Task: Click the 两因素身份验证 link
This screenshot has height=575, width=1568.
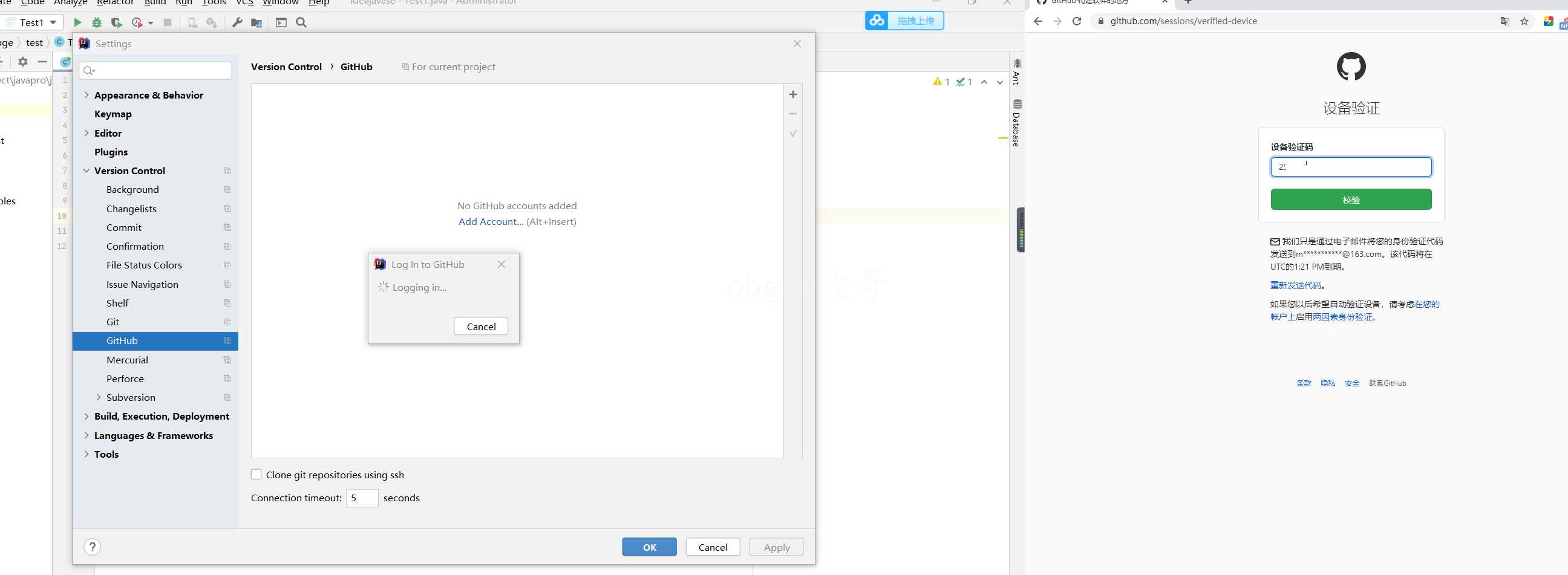Action: pos(1342,317)
